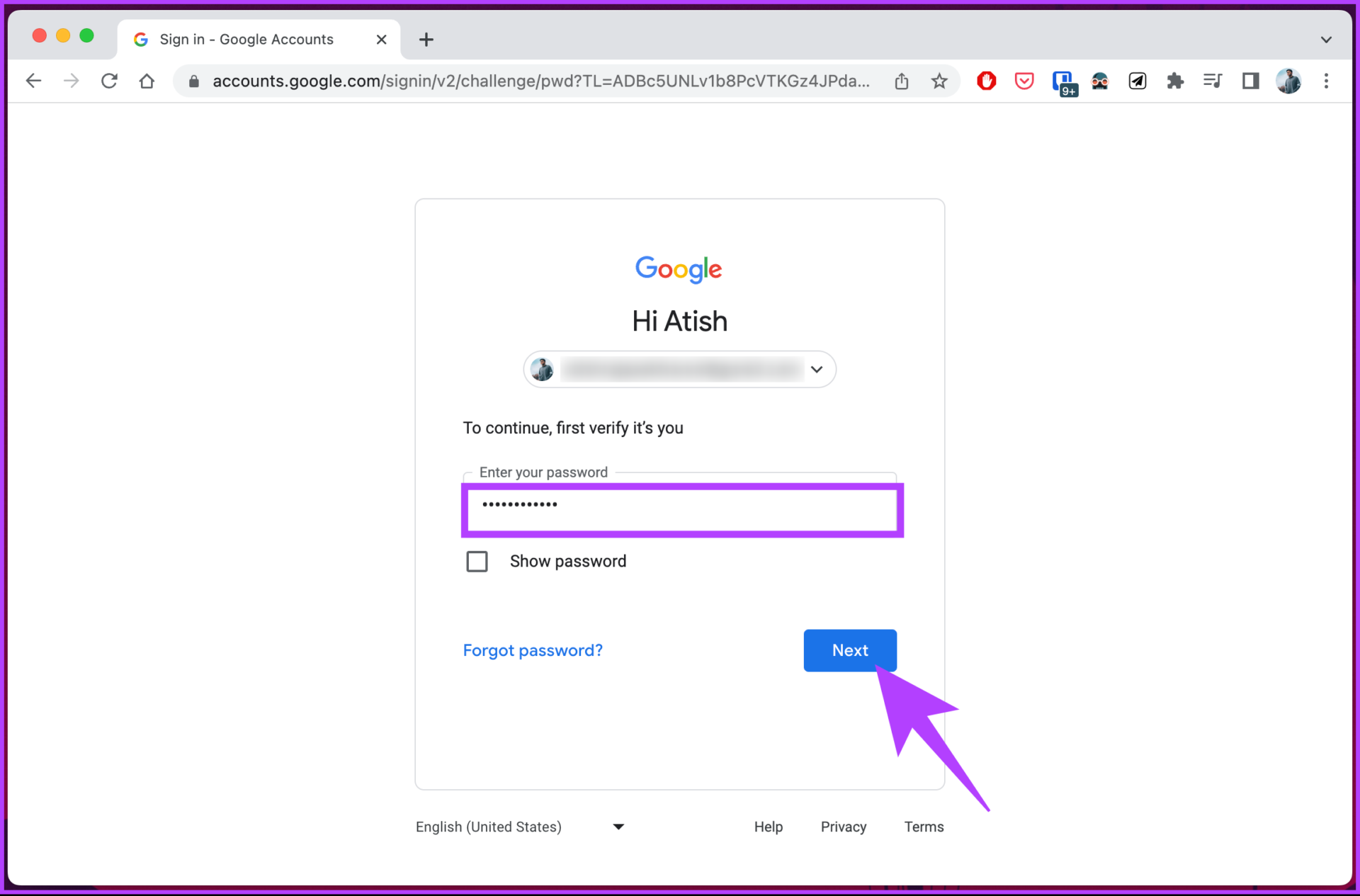Click the Google logo

(679, 269)
